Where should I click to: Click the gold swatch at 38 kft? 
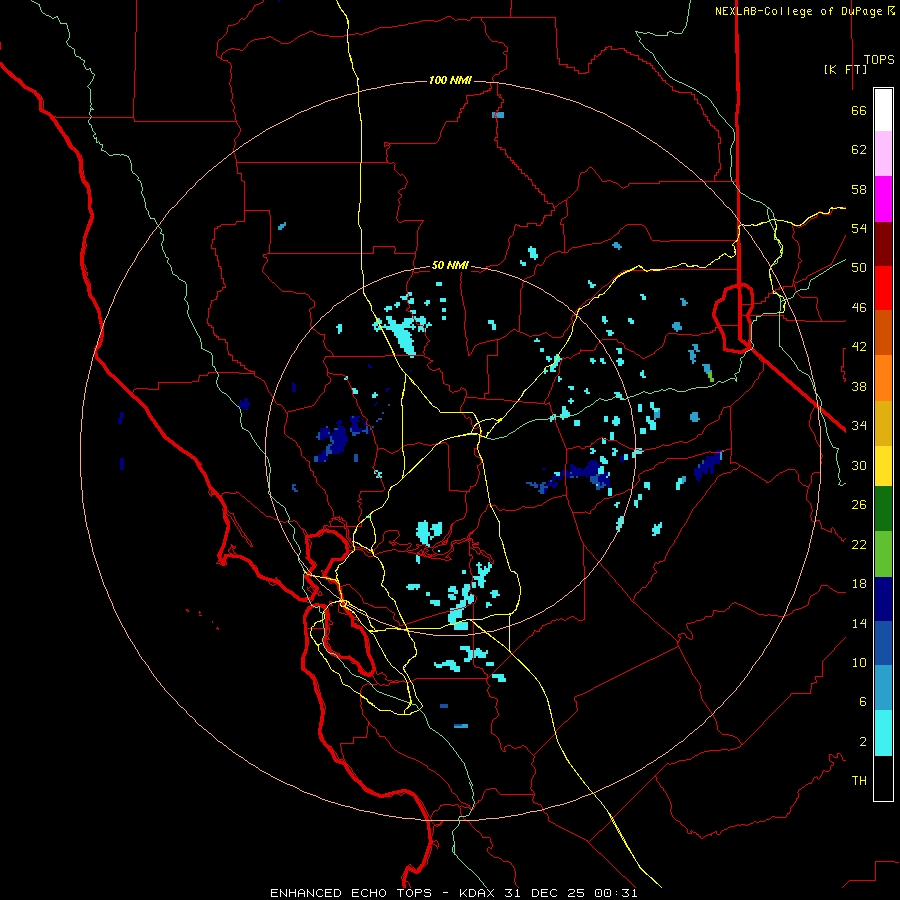(883, 423)
